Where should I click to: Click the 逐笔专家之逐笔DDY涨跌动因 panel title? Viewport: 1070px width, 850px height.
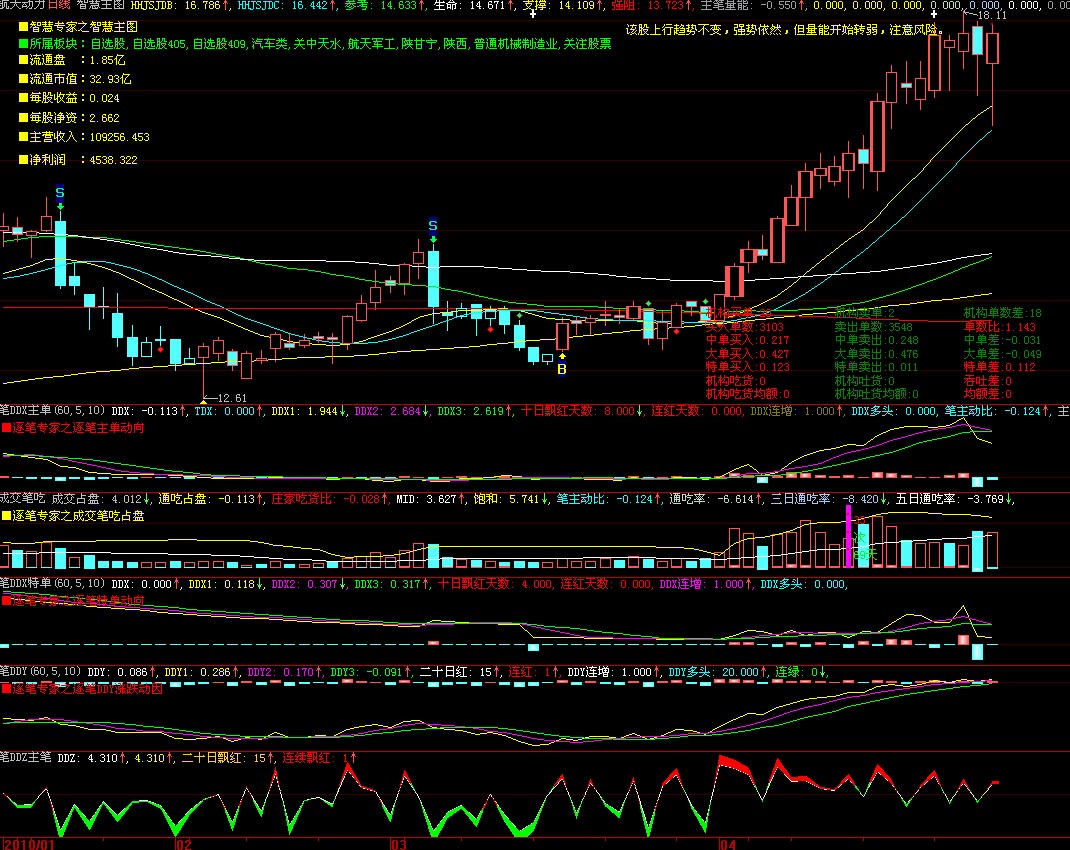pyautogui.click(x=82, y=689)
